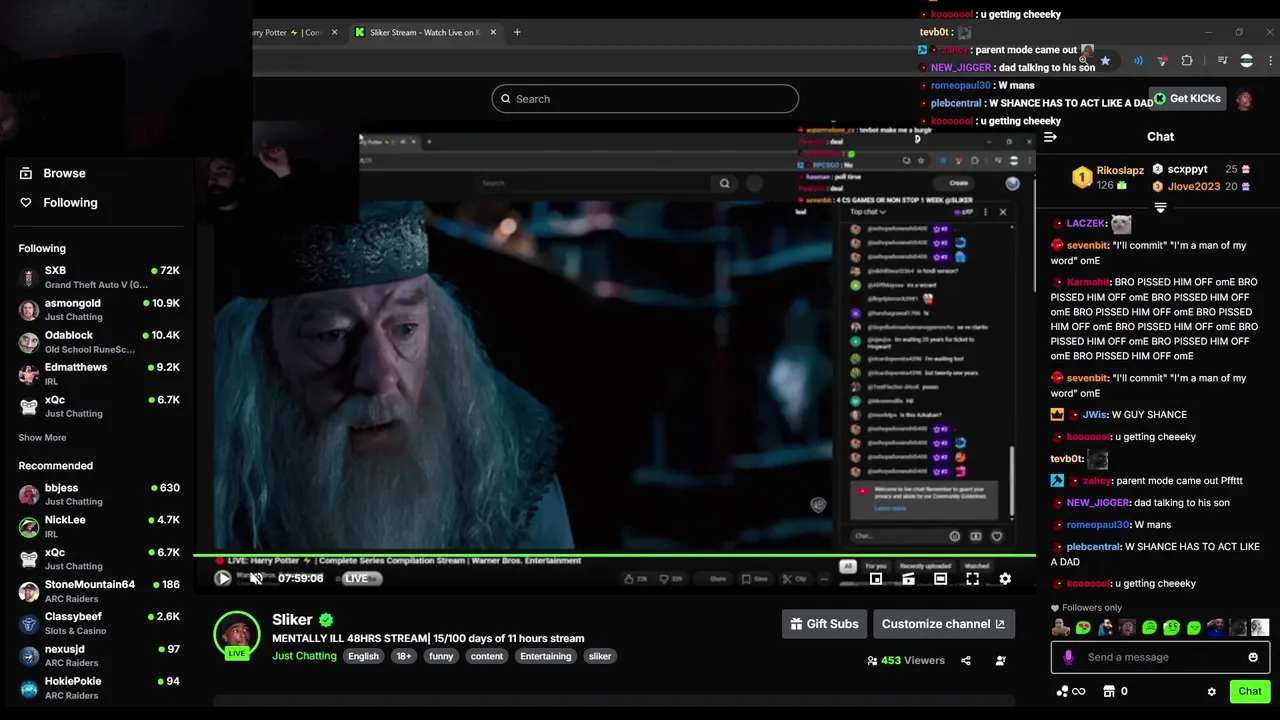Open the user profile avatar menu
The height and width of the screenshot is (720, 1280).
click(x=1244, y=99)
